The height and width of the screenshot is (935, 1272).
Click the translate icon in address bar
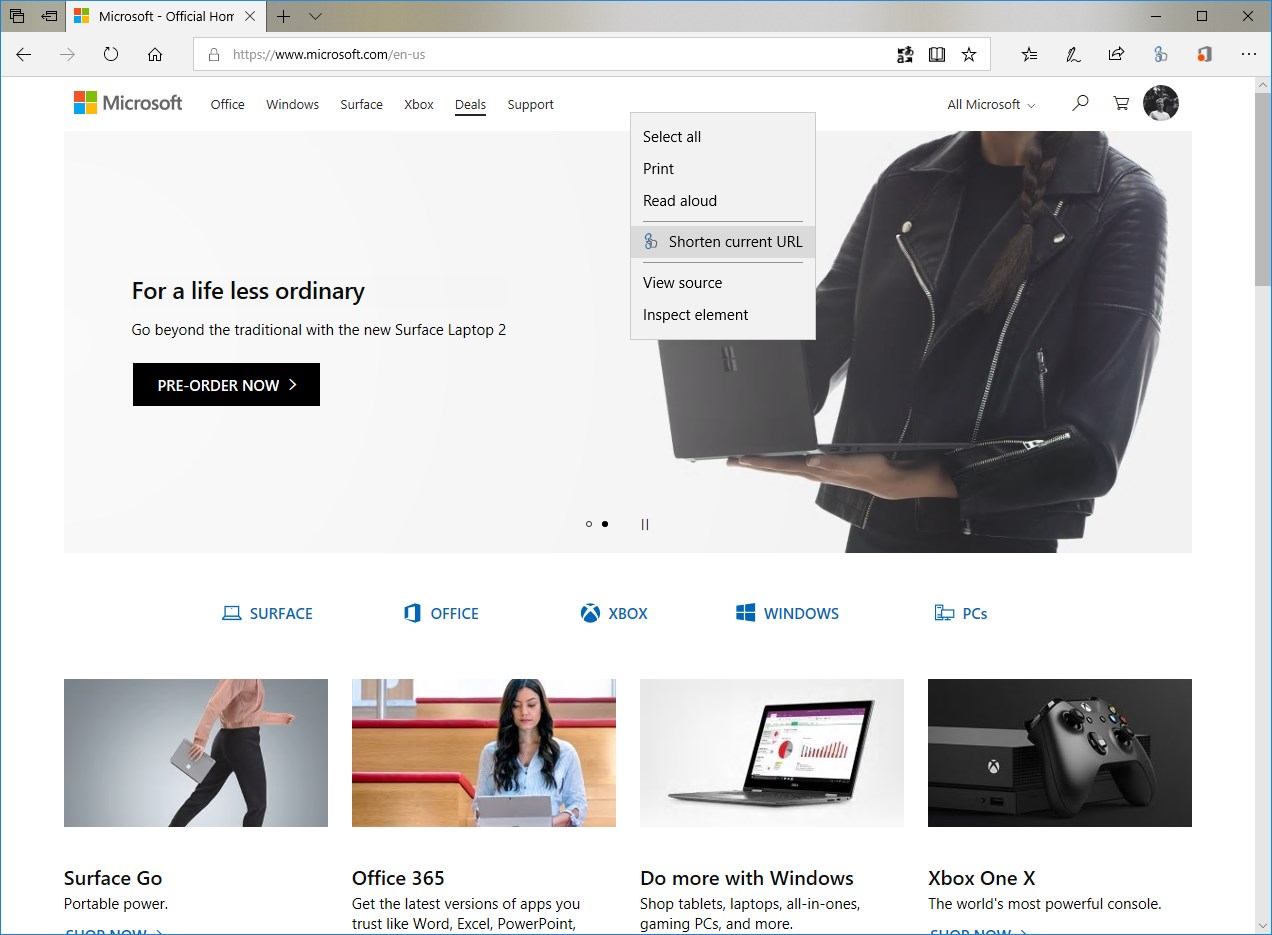coord(905,55)
